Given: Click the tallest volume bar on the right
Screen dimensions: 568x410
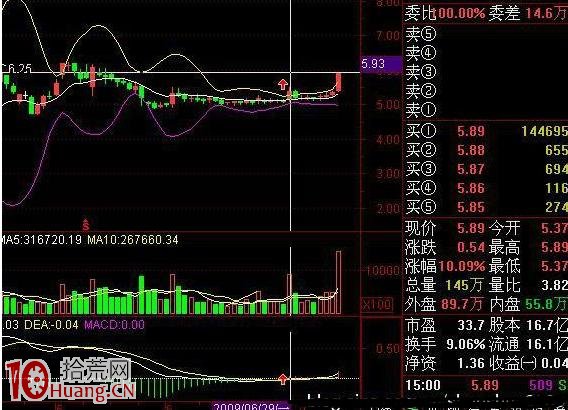Looking at the screenshot, I should pyautogui.click(x=338, y=282).
